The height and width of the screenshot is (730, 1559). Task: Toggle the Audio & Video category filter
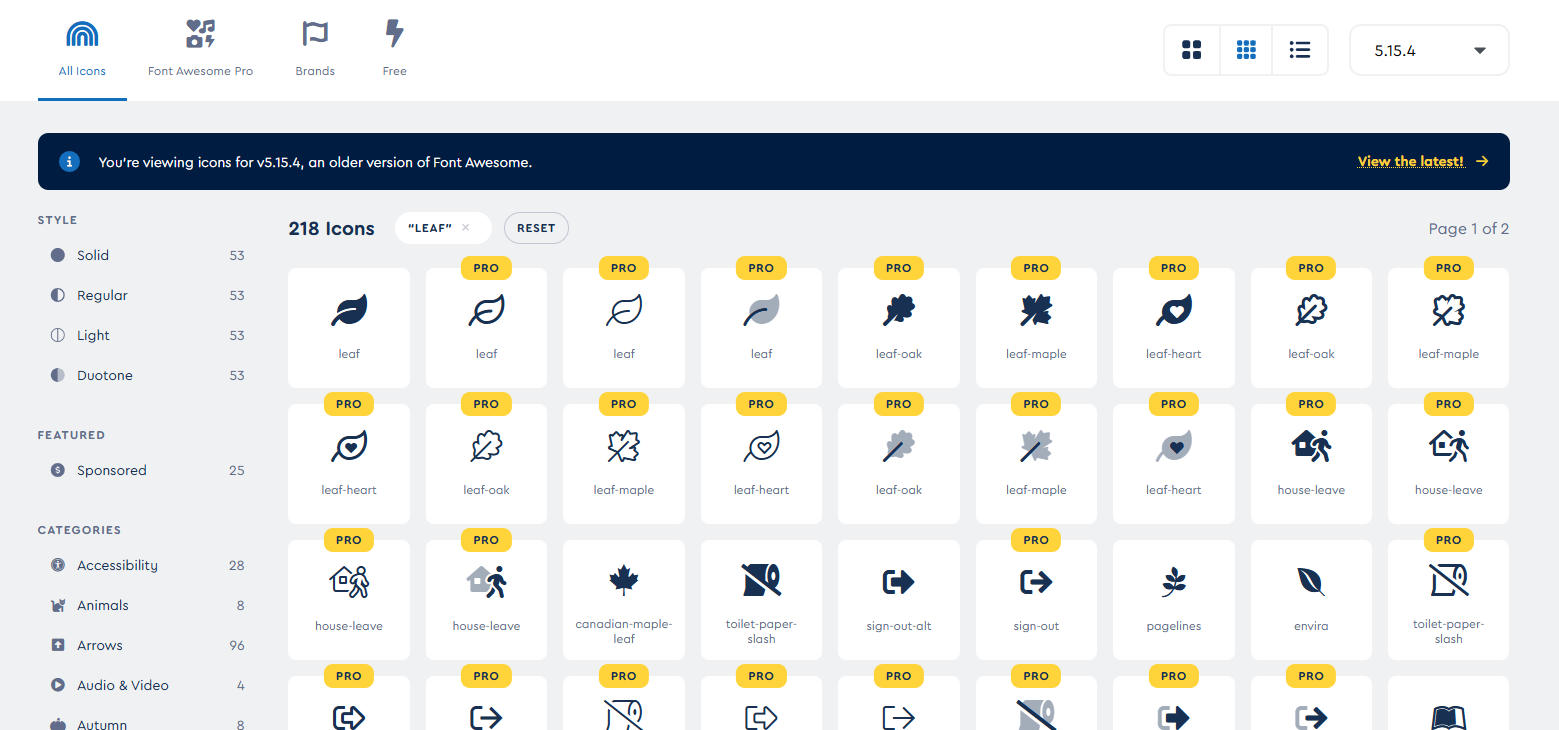tap(147, 685)
